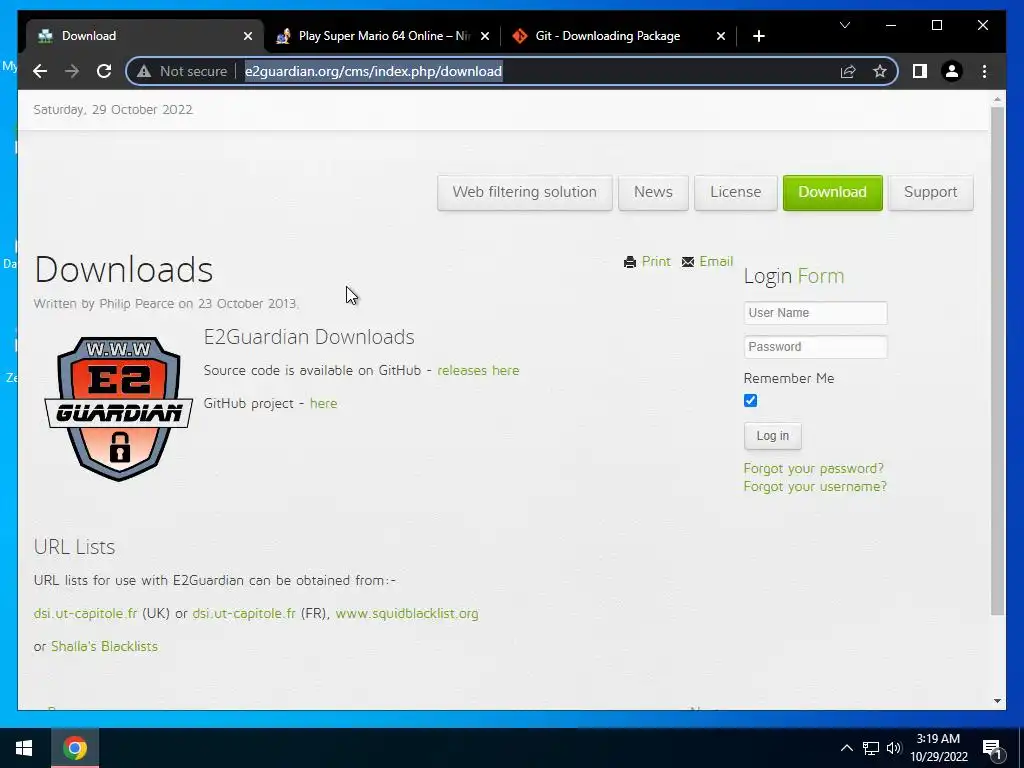Open the notification center icon

point(992,748)
